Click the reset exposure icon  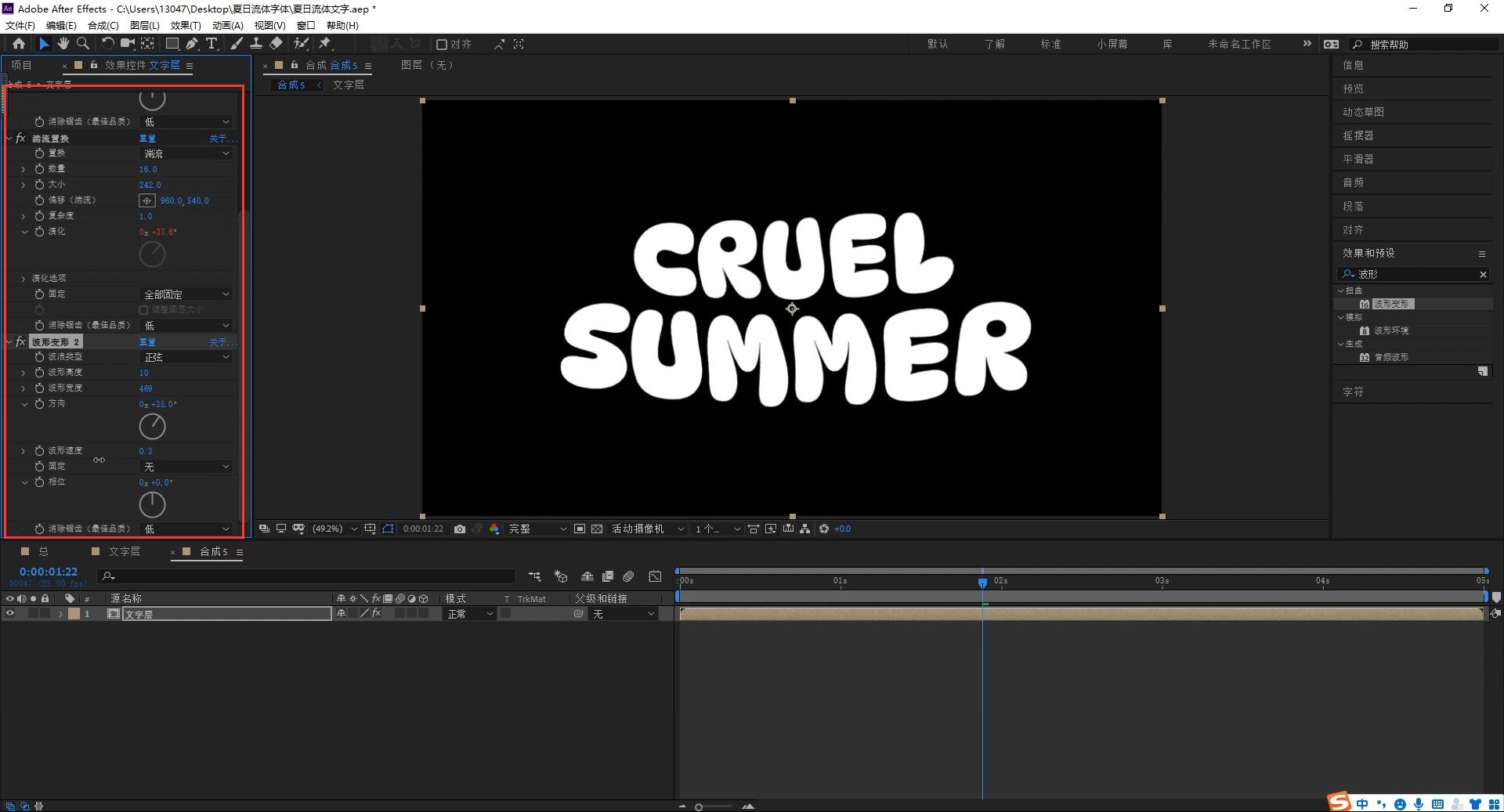point(824,529)
